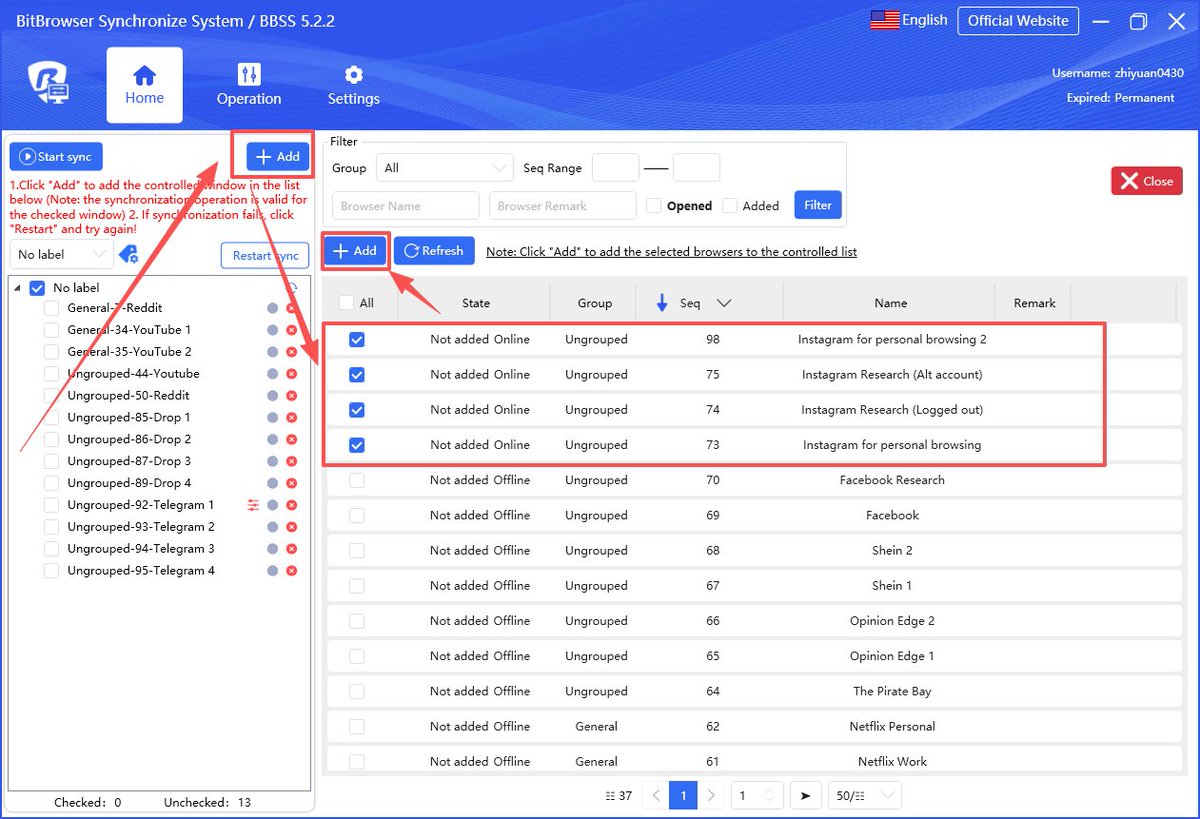Go to next page arrow in pagination

(711, 796)
